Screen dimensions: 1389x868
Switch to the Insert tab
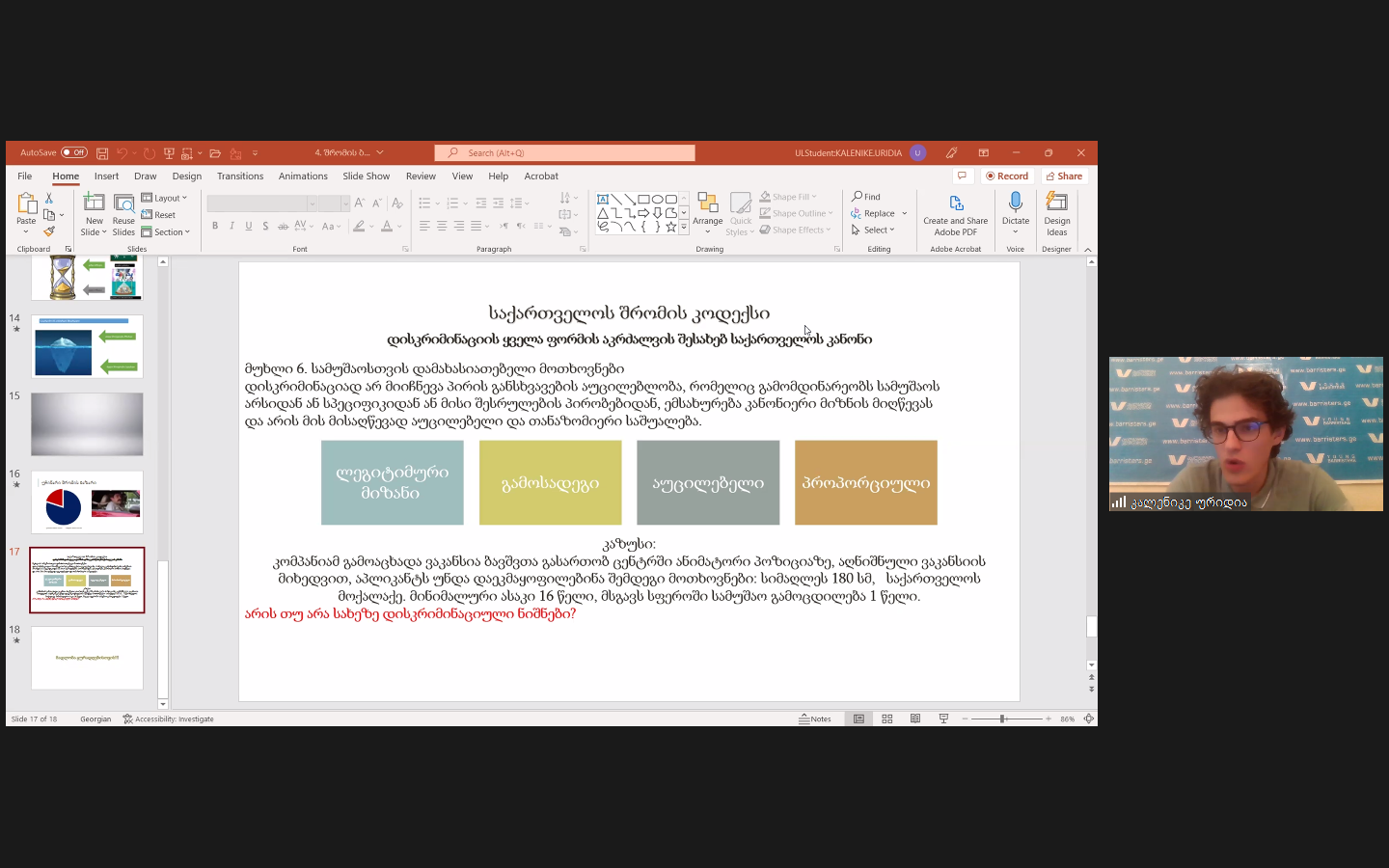coord(106,176)
